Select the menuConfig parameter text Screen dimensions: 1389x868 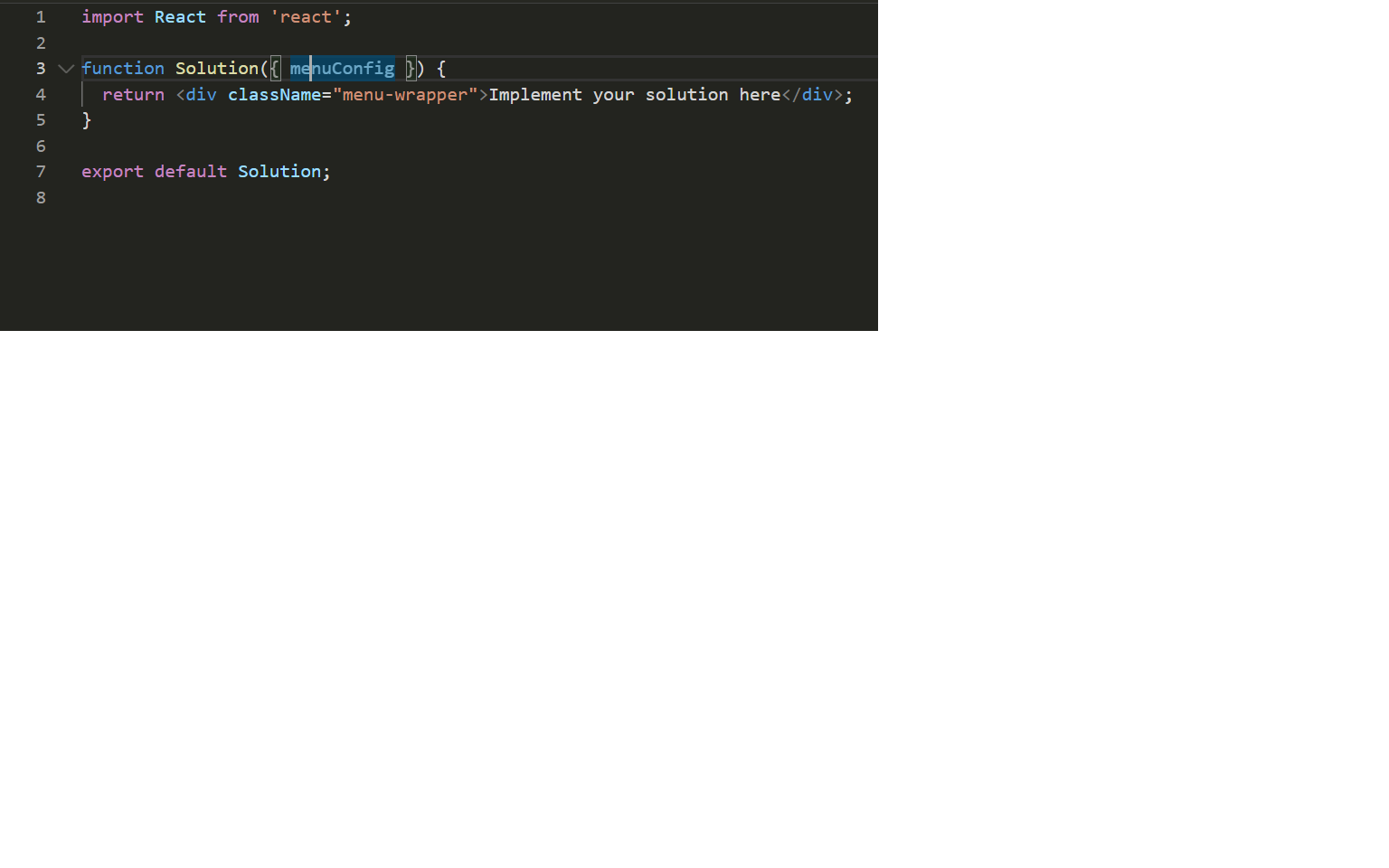click(x=342, y=68)
